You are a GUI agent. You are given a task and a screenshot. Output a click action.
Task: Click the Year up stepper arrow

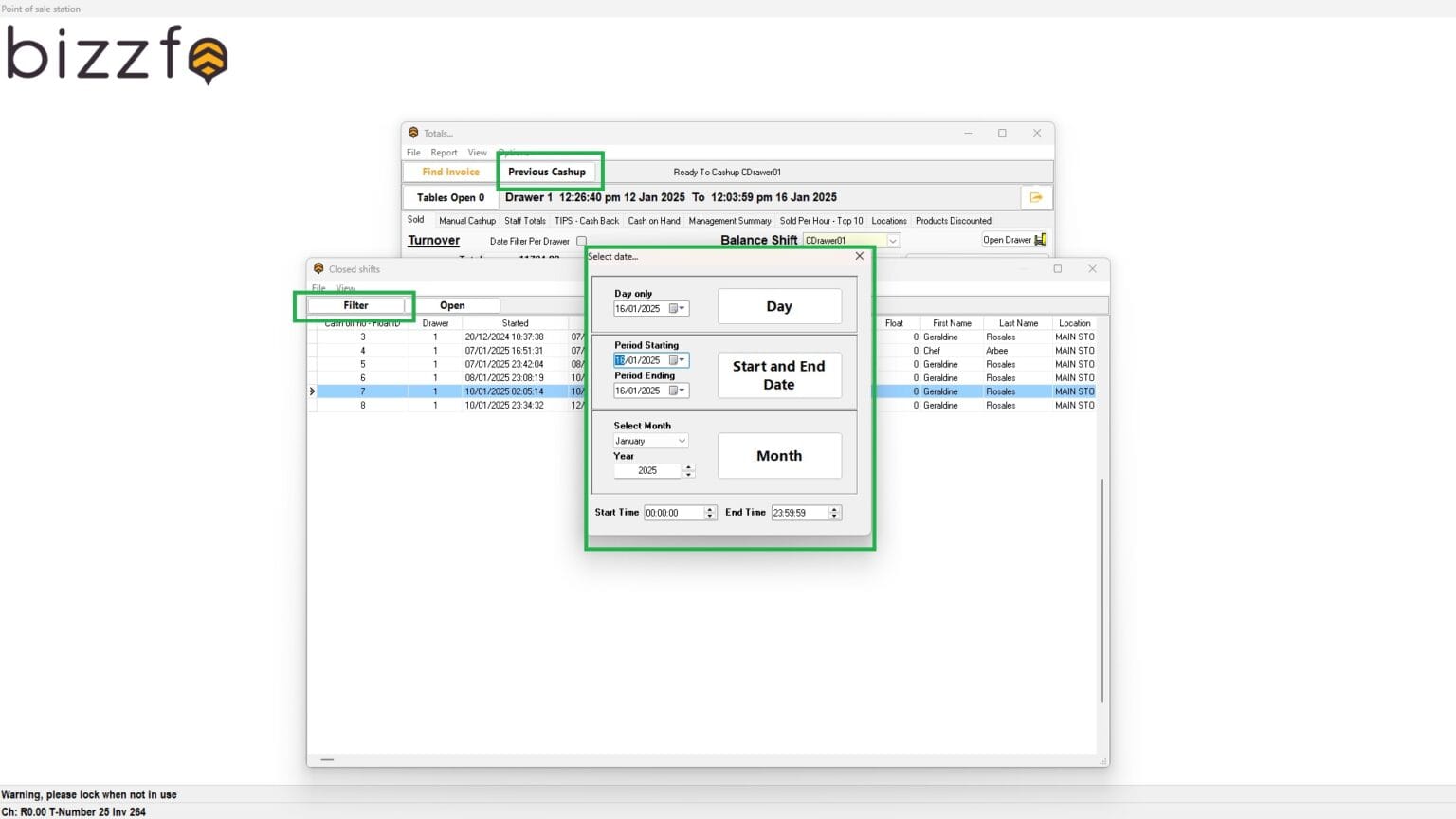689,466
